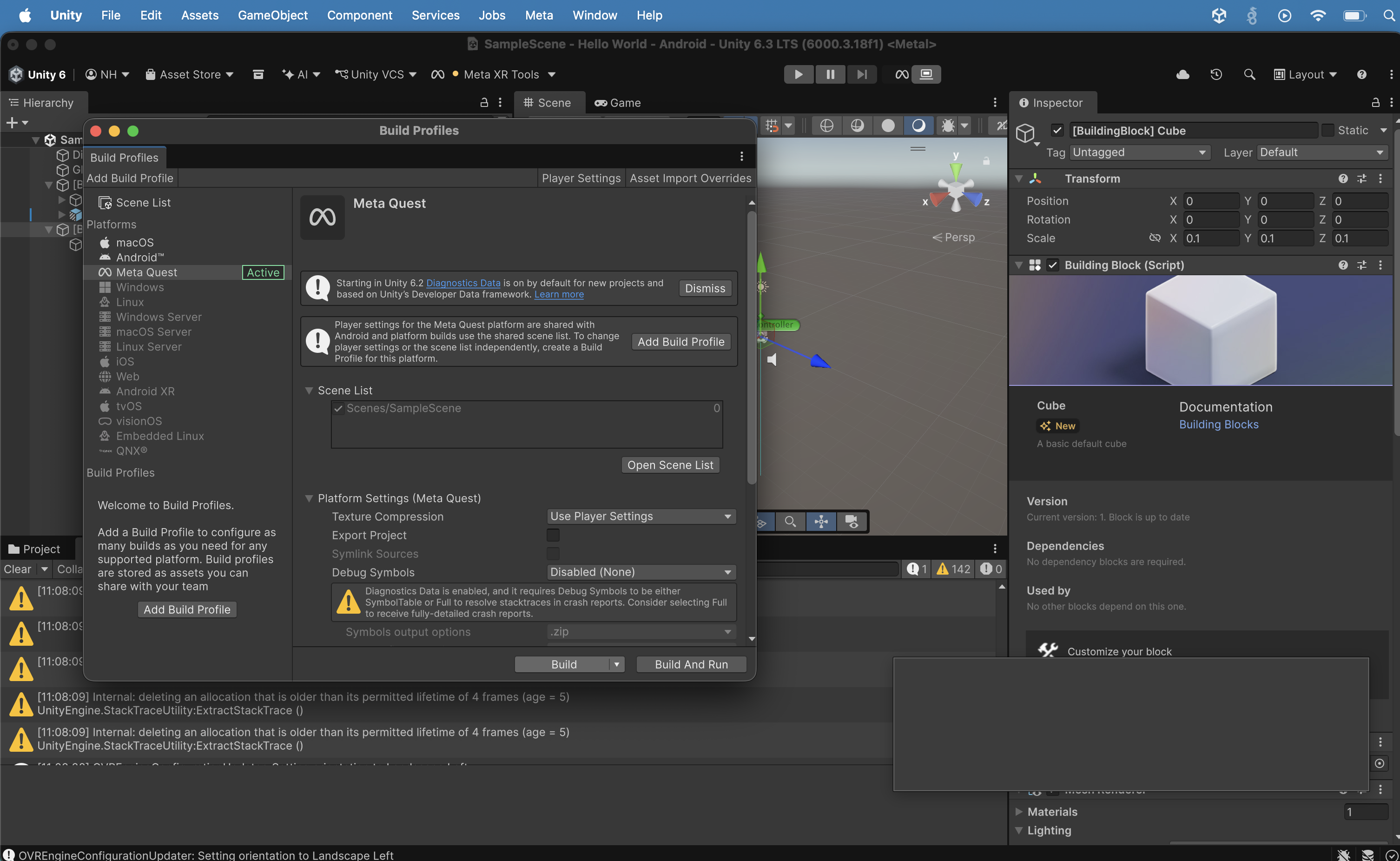Open Transform component preset sliders icon
The width and height of the screenshot is (1400, 861).
coord(1362,179)
